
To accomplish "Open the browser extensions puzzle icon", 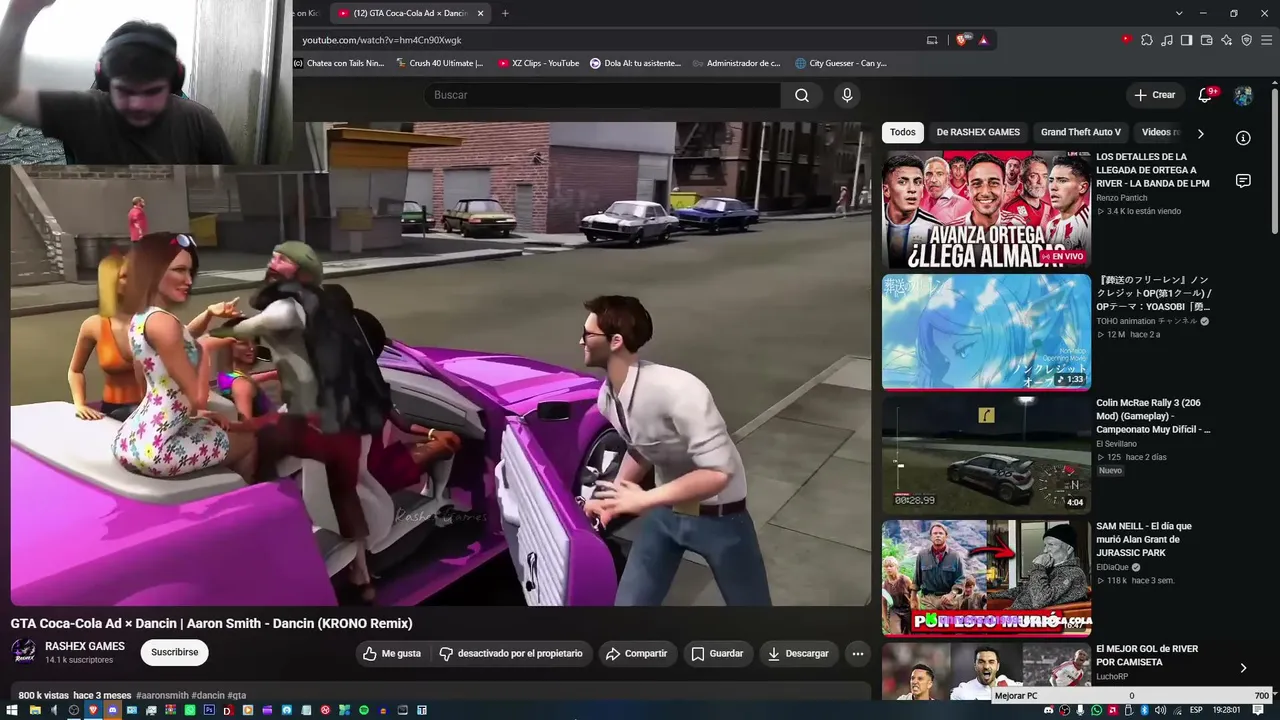I will pos(1147,40).
